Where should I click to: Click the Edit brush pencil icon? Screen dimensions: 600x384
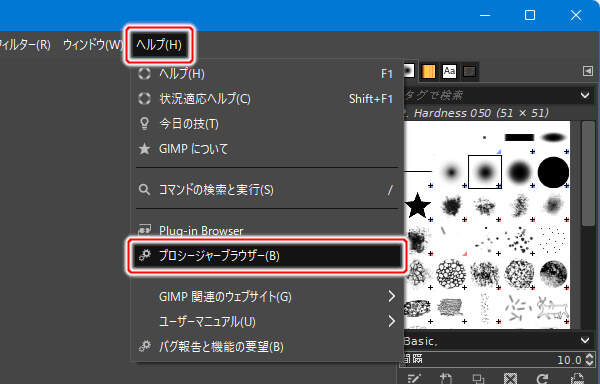415,379
